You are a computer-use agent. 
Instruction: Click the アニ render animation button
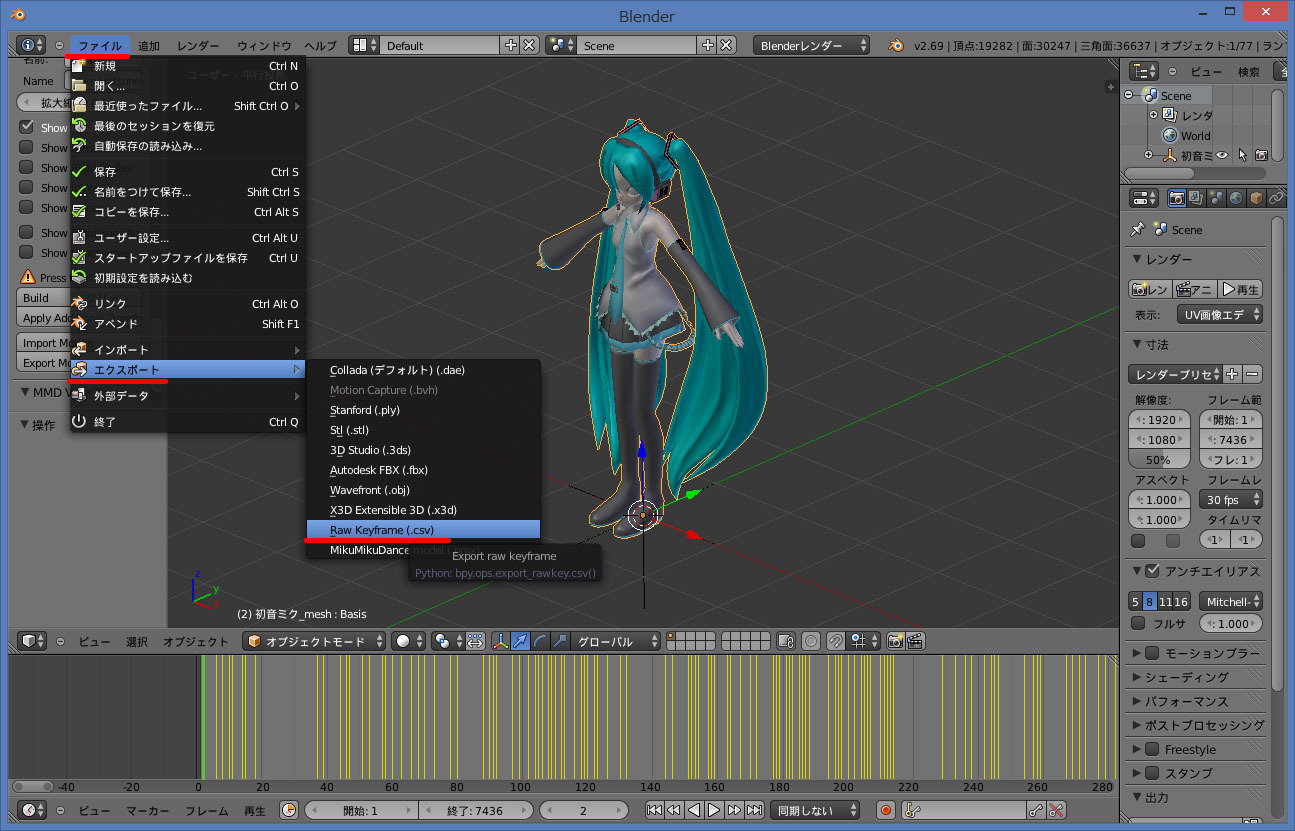click(x=1195, y=289)
